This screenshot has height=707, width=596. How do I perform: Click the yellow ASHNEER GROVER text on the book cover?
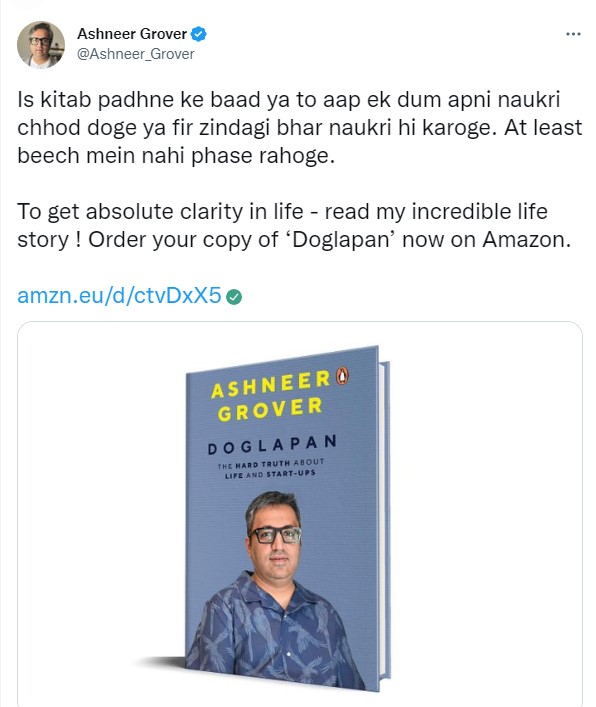point(270,396)
